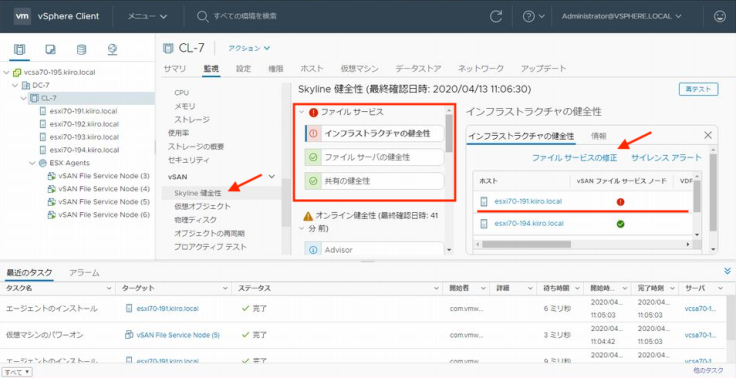Open vSAN File Service Node (5) task target link
Image resolution: width=736 pixels, height=378 pixels.
[178, 335]
